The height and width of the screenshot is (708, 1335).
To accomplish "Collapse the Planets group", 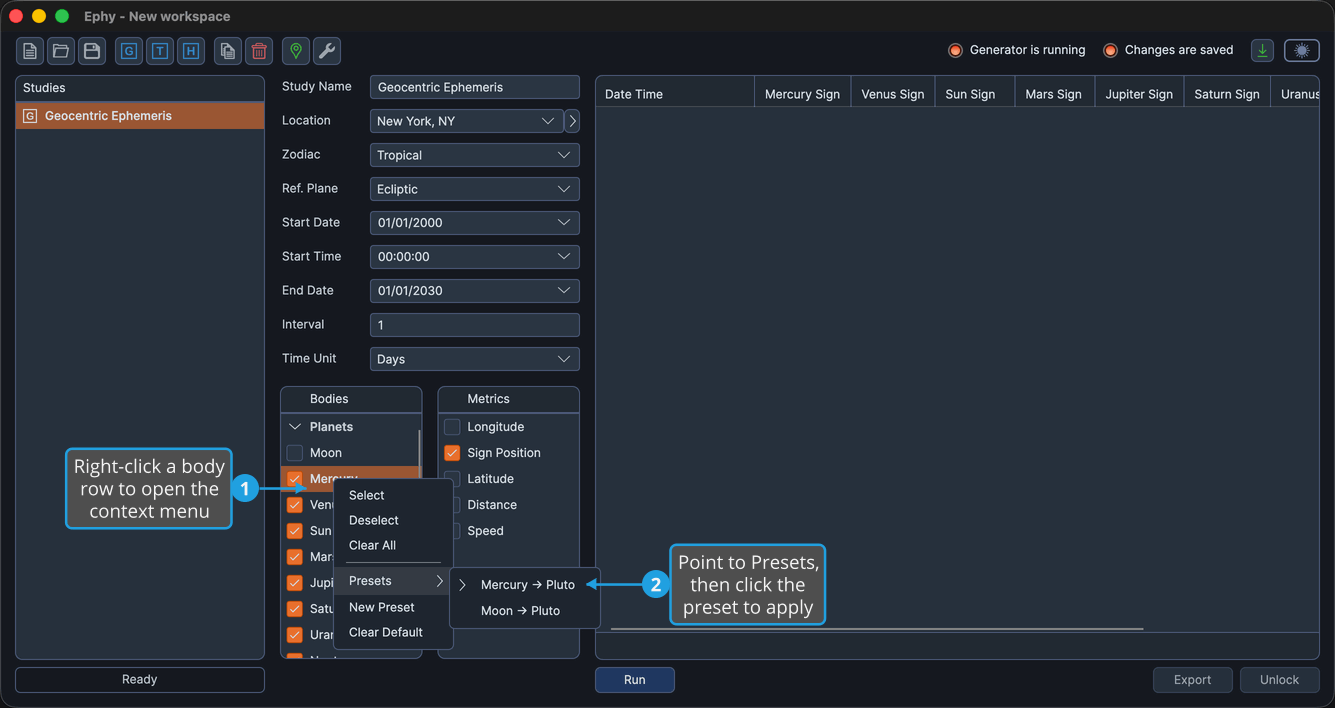I will coord(295,427).
